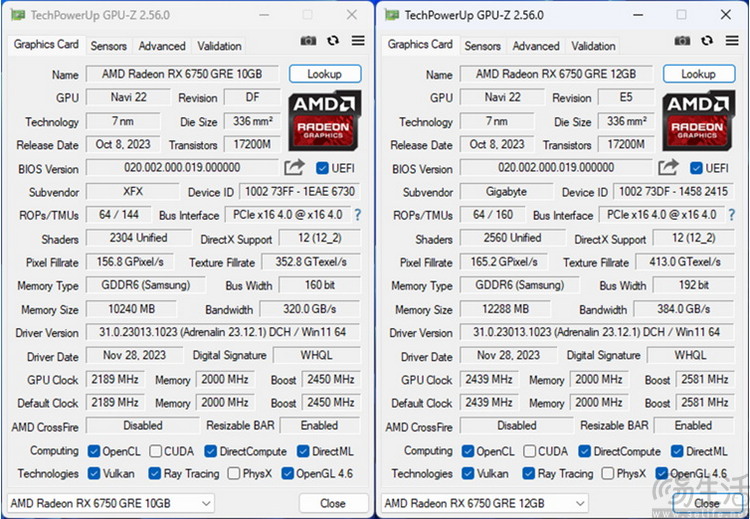
Task: Toggle UEFI checkbox in the 10GB window
Action: pos(322,168)
